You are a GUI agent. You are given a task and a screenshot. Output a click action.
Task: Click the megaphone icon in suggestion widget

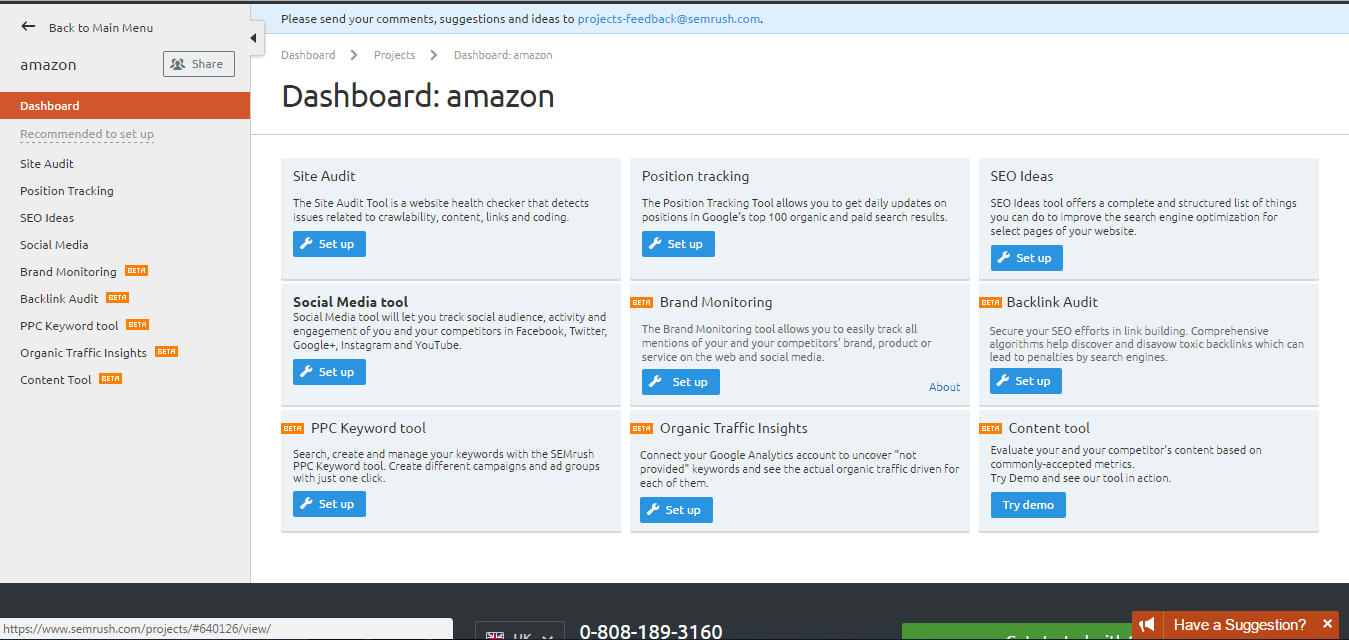(x=1148, y=625)
